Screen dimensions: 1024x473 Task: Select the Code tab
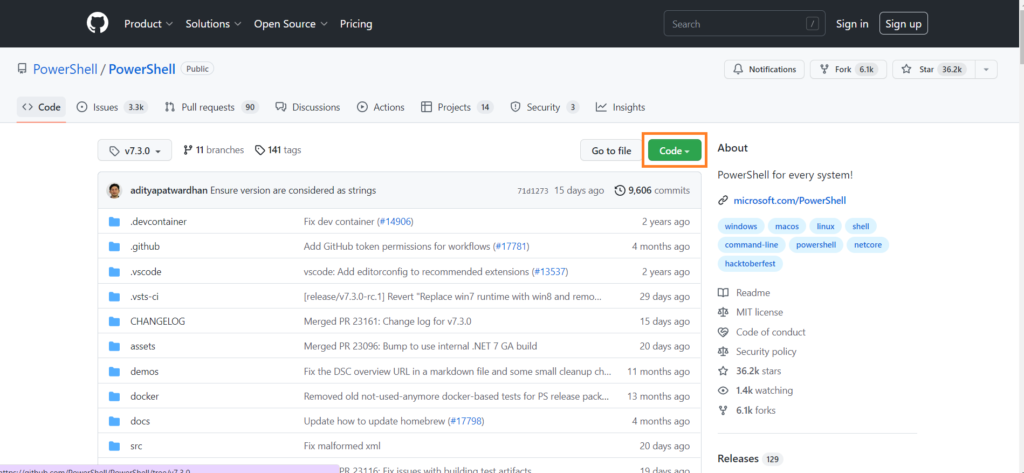pos(41,107)
